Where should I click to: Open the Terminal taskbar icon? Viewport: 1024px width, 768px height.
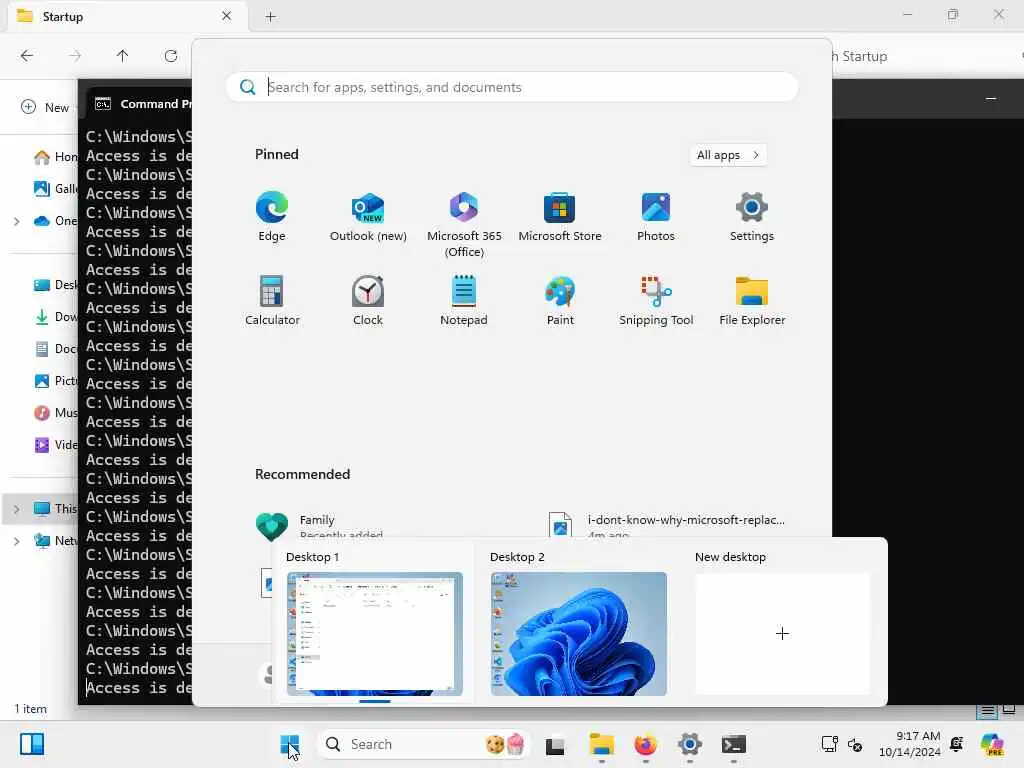click(x=734, y=744)
